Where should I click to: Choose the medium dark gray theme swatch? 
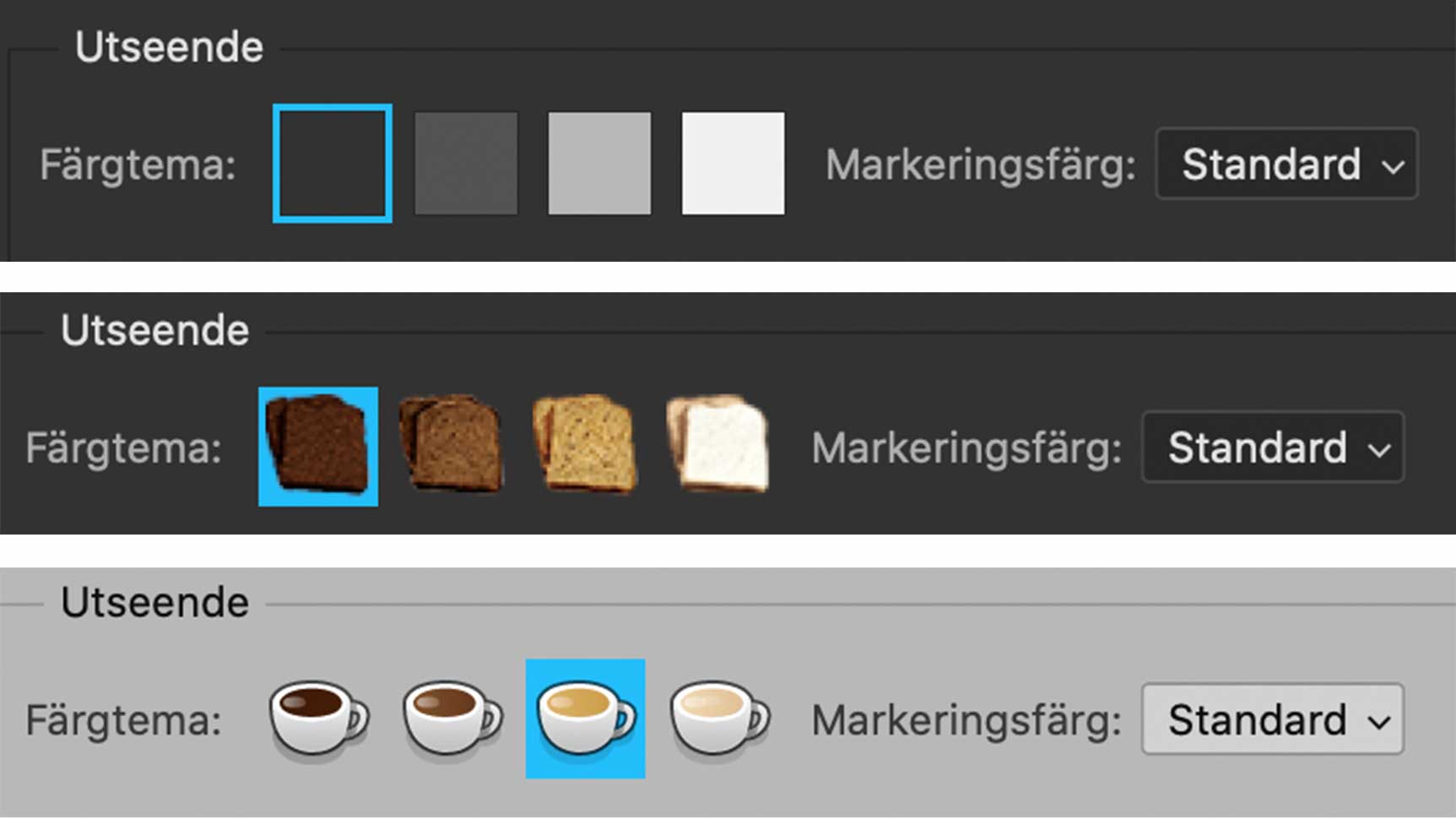click(x=466, y=163)
